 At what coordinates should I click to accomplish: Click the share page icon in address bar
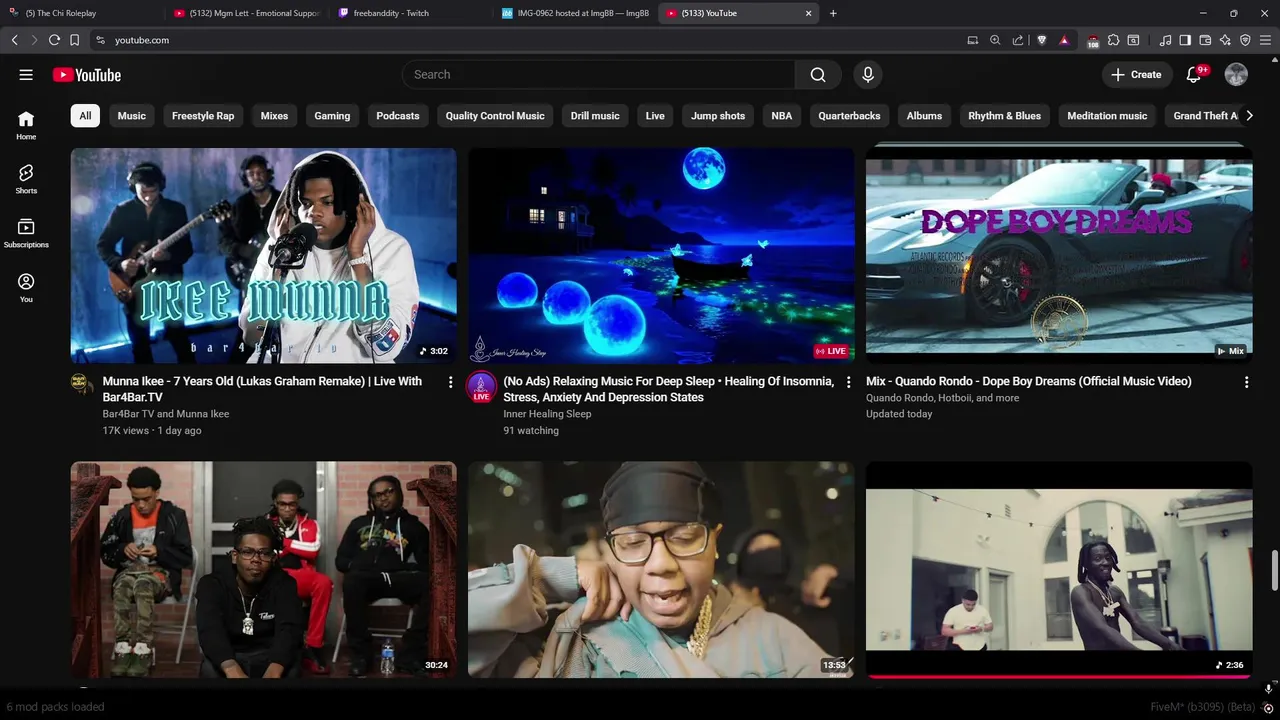1017,40
